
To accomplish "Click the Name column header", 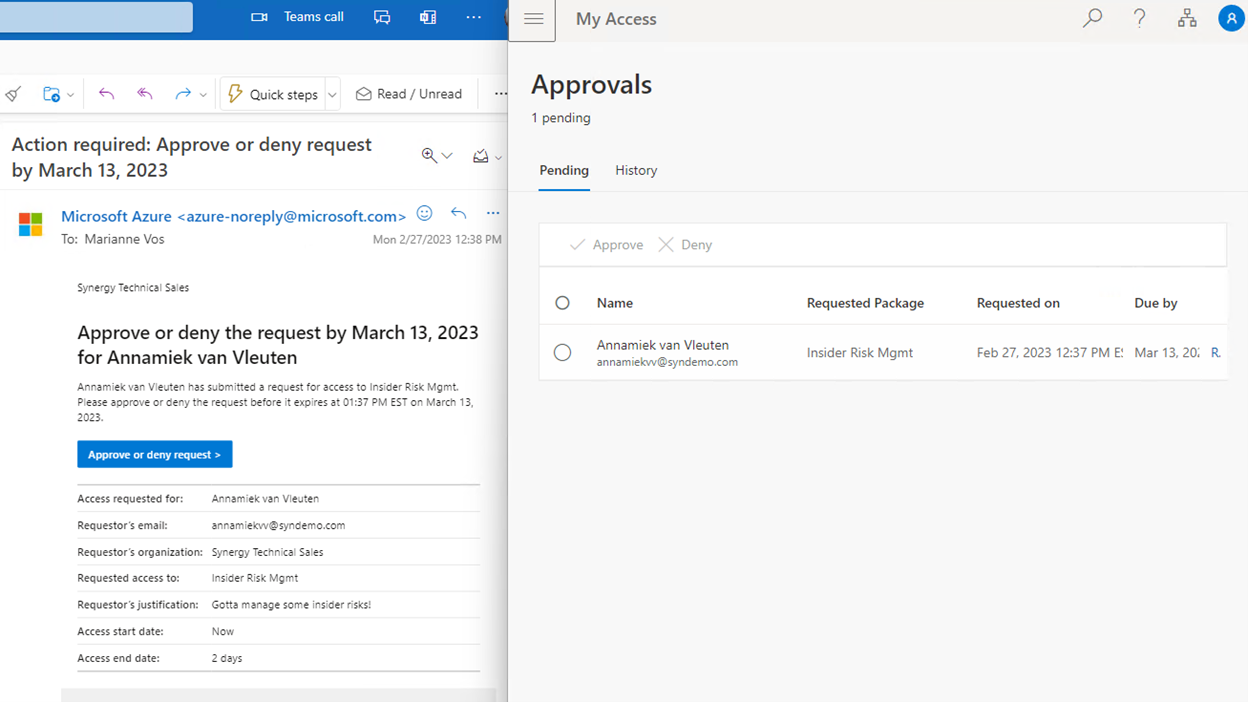I will tap(615, 303).
